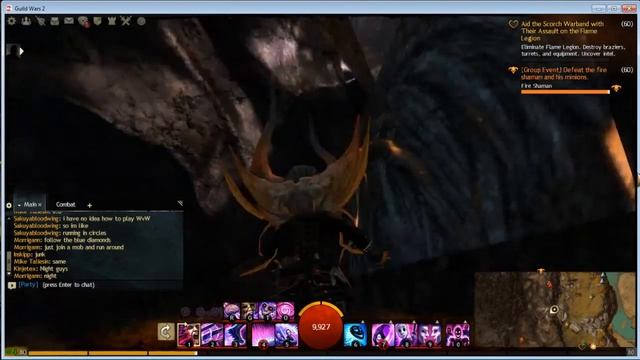Open the skill picker arrow above skill 0
The height and width of the screenshot is (360, 640).
(x=465, y=322)
